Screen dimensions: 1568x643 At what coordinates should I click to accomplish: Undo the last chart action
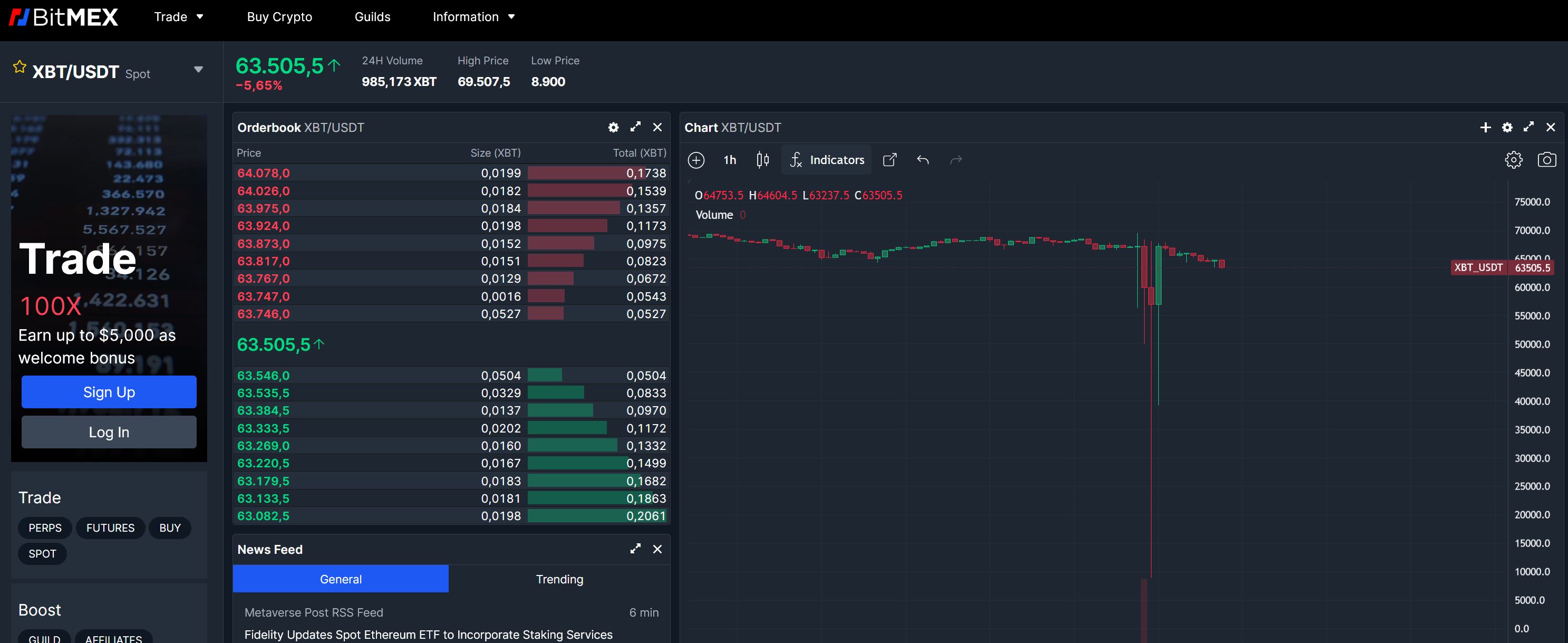923,160
